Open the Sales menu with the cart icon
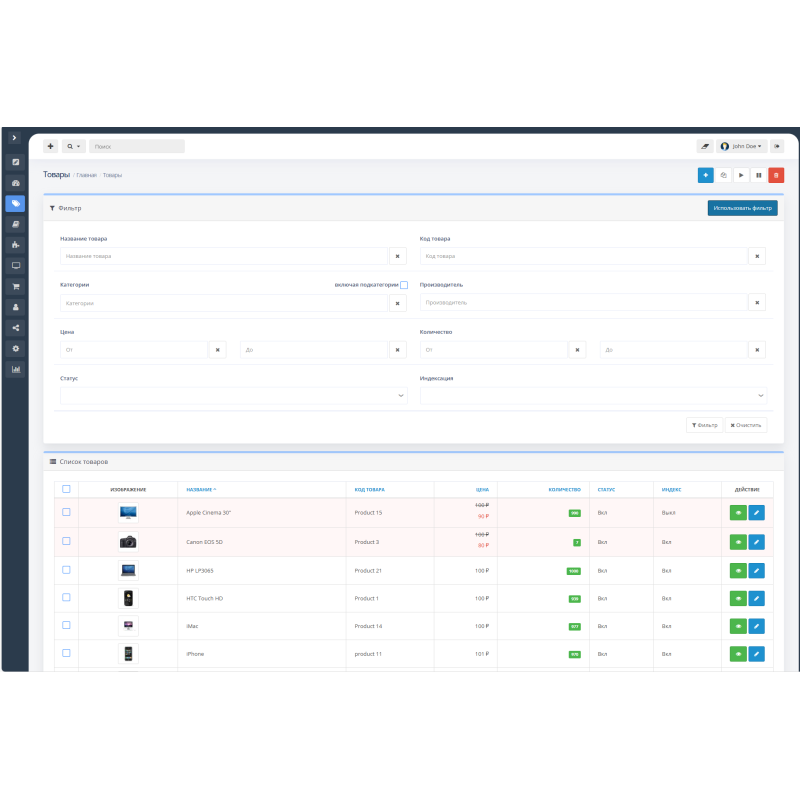Image resolution: width=800 pixels, height=800 pixels. pyautogui.click(x=14, y=286)
